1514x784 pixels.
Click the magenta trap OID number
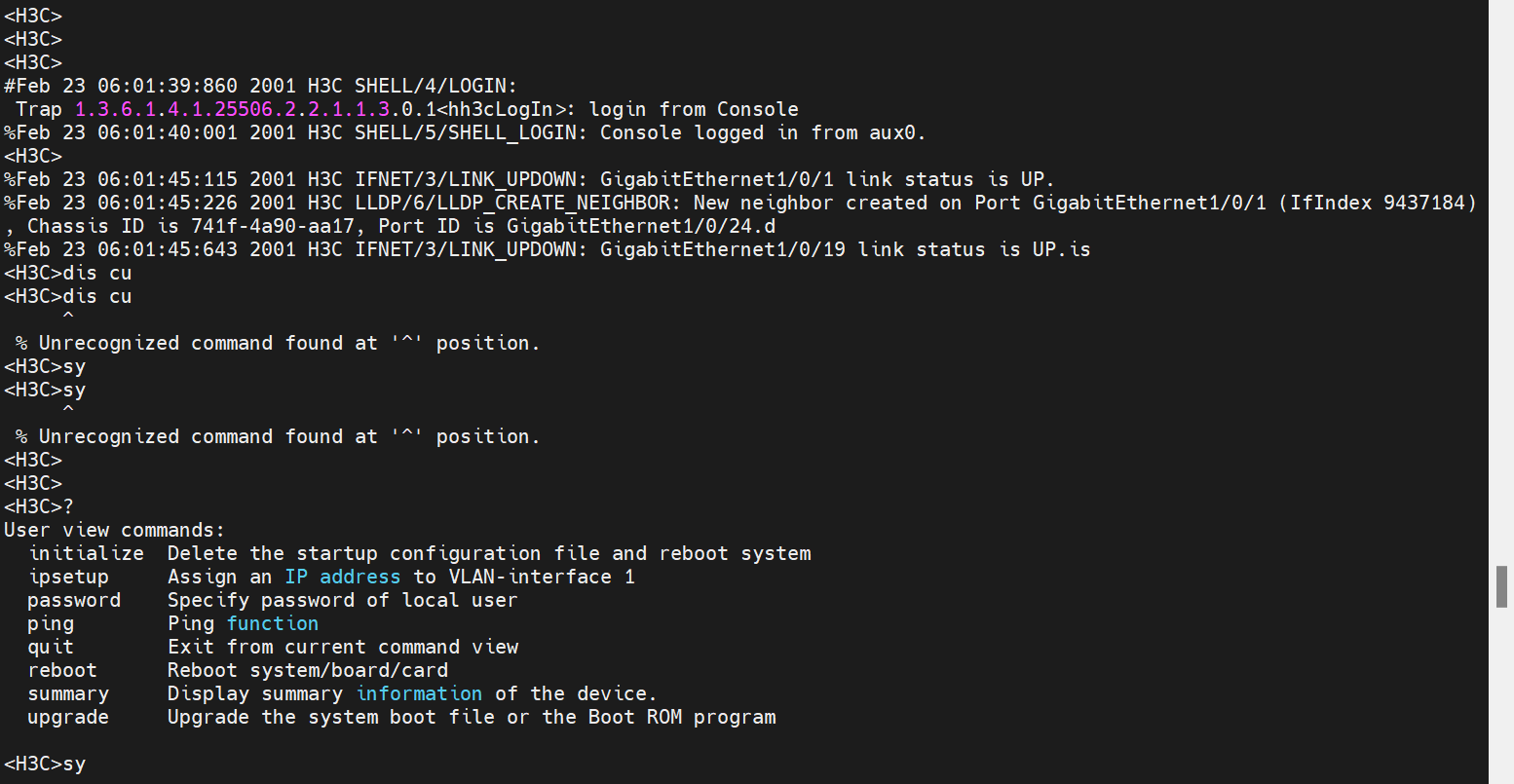[232, 109]
